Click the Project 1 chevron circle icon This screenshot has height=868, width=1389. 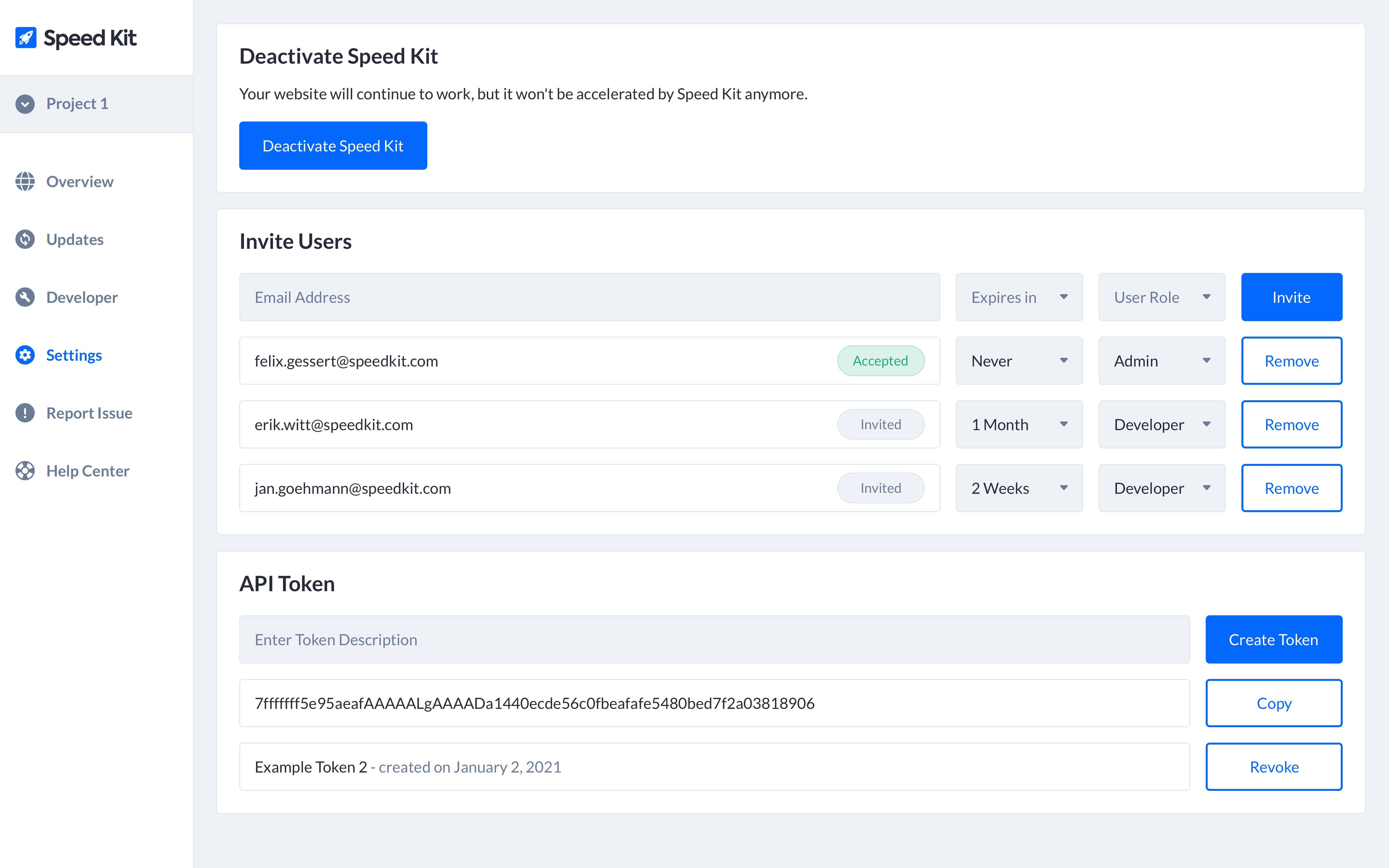25,104
